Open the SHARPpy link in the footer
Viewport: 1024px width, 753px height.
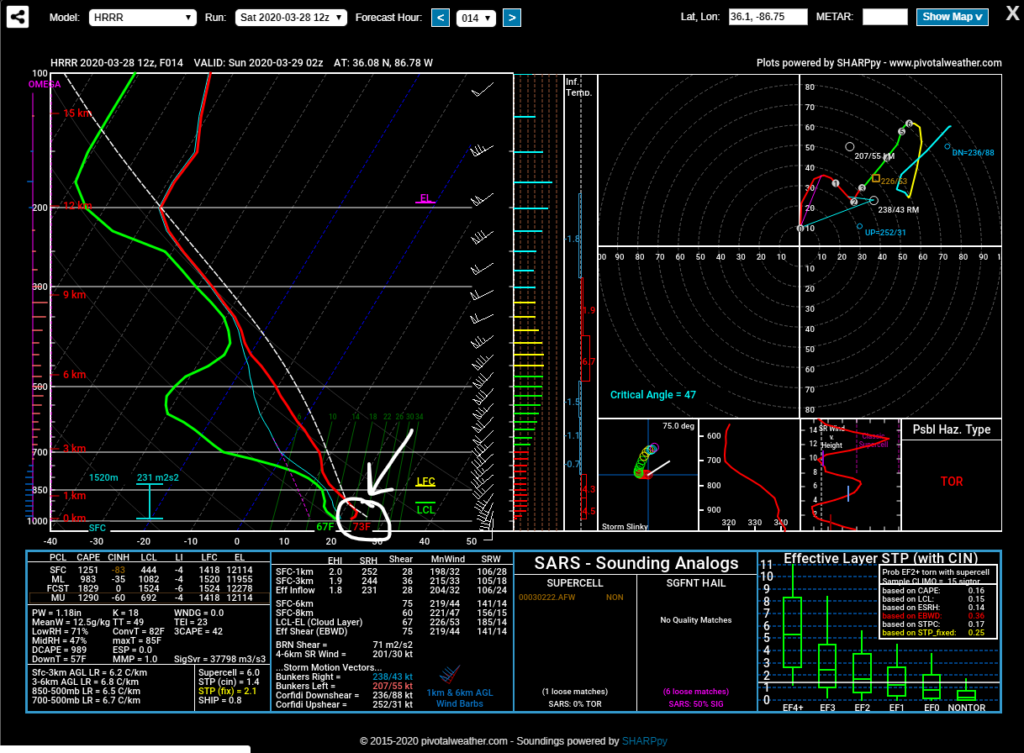click(645, 741)
